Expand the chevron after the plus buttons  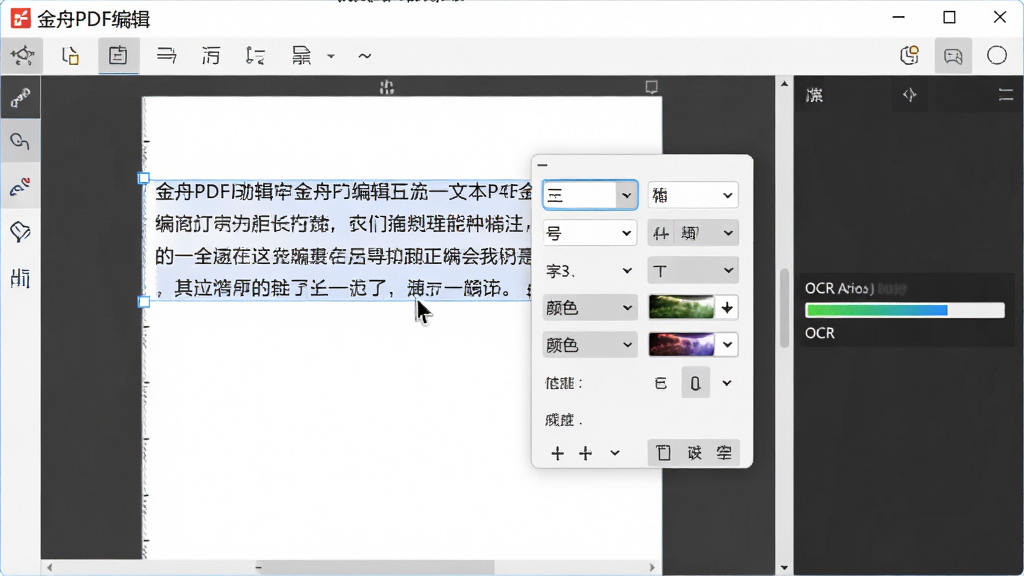pyautogui.click(x=615, y=453)
